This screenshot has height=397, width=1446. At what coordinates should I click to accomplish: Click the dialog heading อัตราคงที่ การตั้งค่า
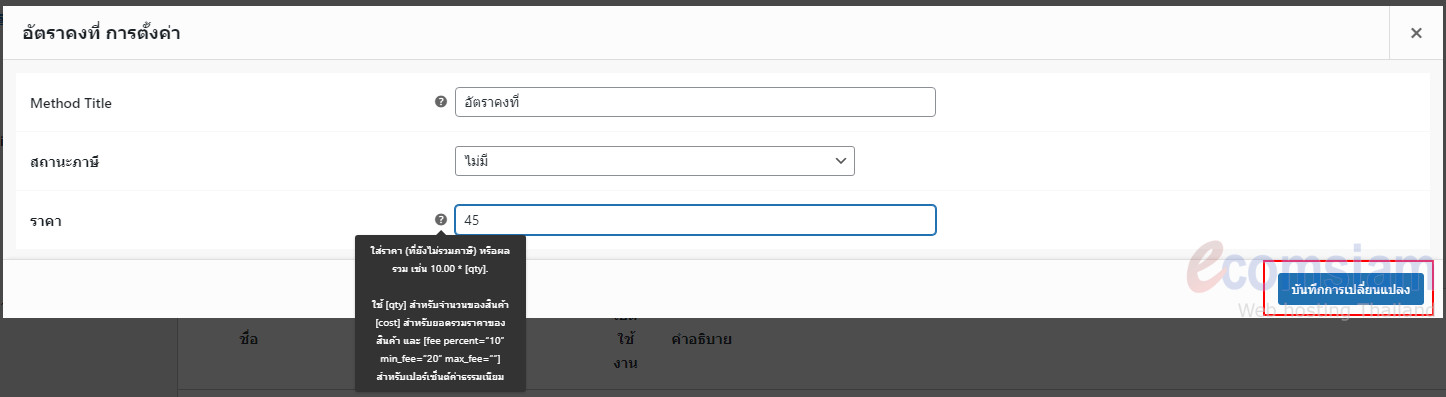pos(101,33)
